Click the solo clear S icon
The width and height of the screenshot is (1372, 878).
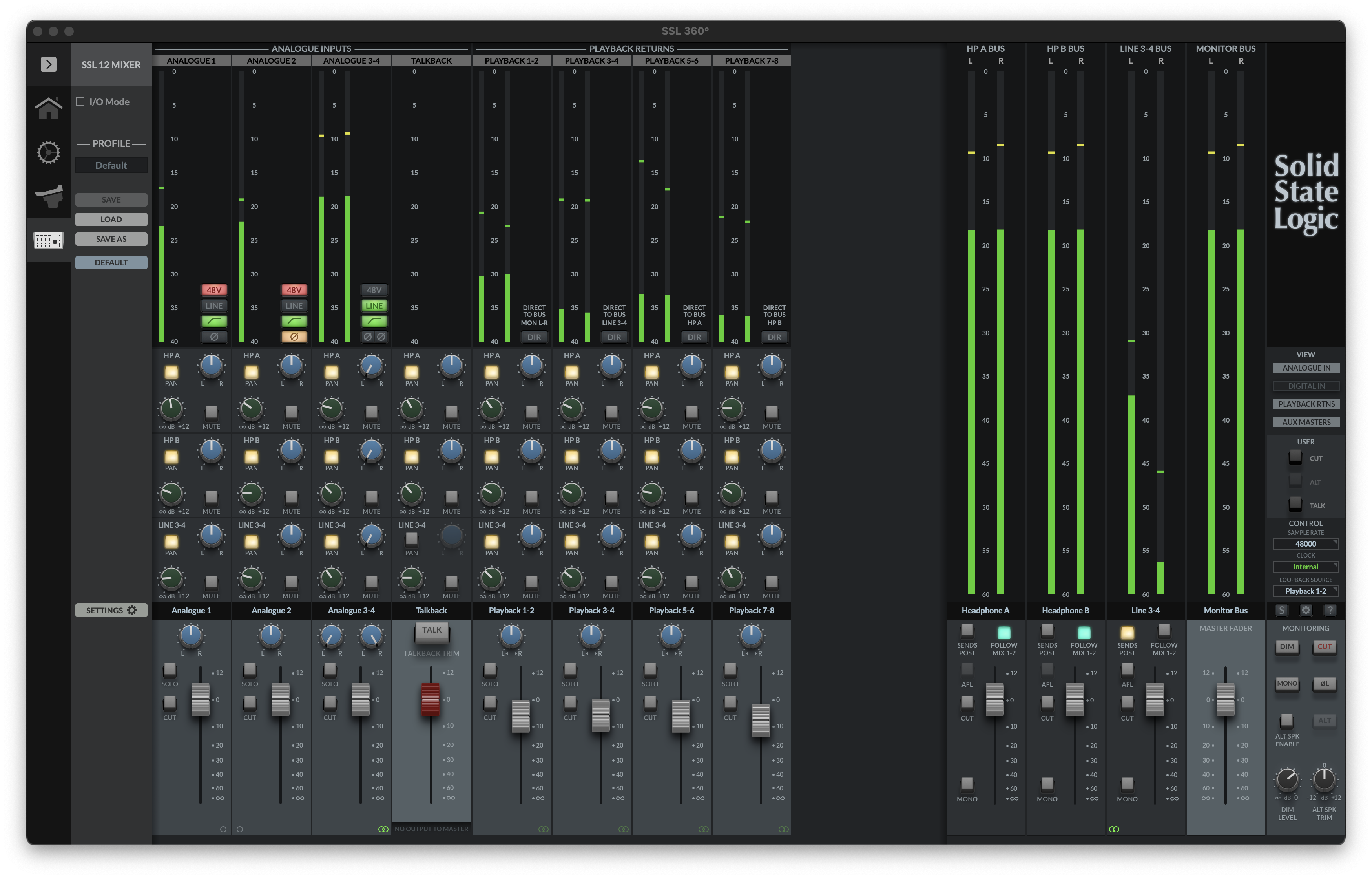click(1281, 610)
